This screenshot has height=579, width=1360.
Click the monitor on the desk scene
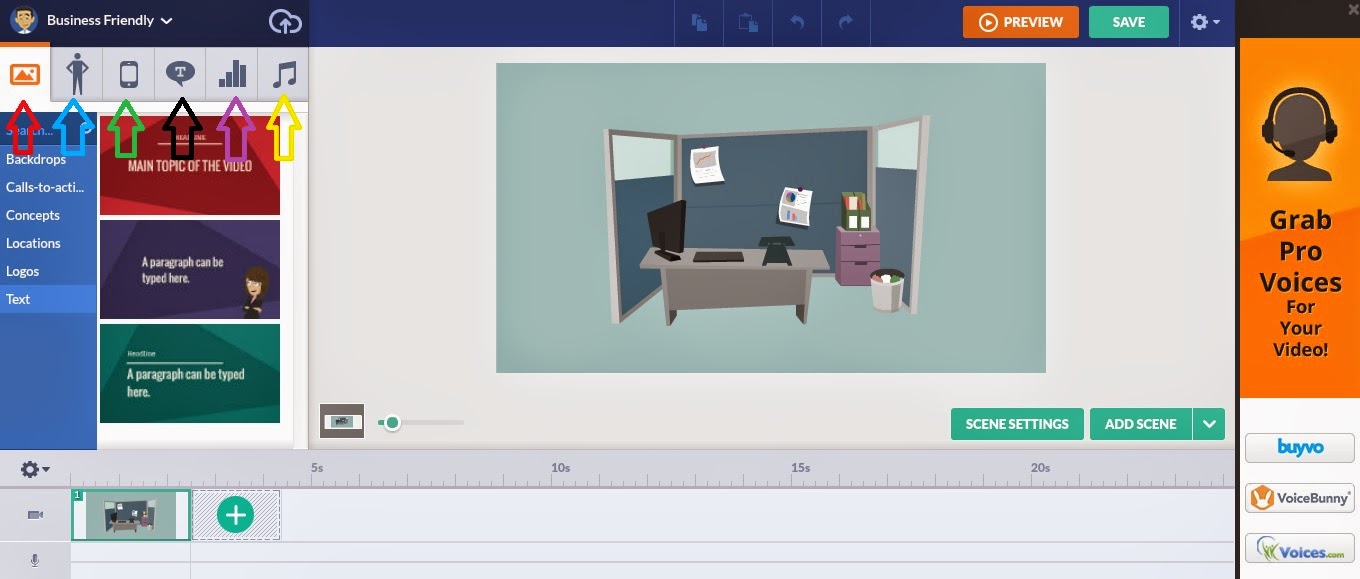667,230
